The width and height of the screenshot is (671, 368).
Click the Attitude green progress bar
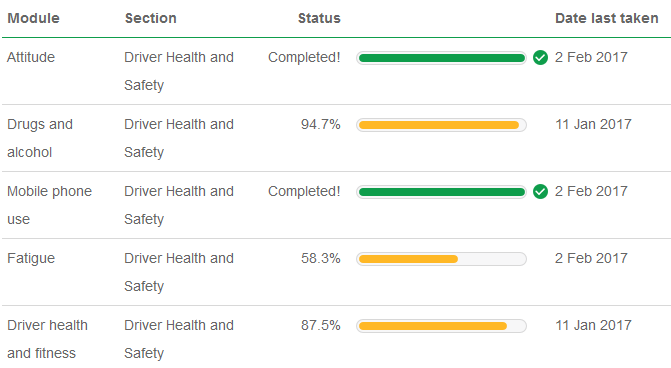(441, 58)
